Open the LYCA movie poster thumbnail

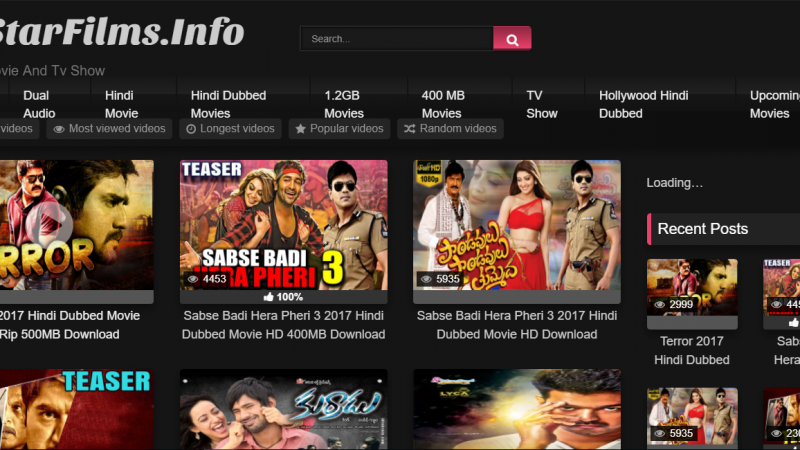[517, 410]
